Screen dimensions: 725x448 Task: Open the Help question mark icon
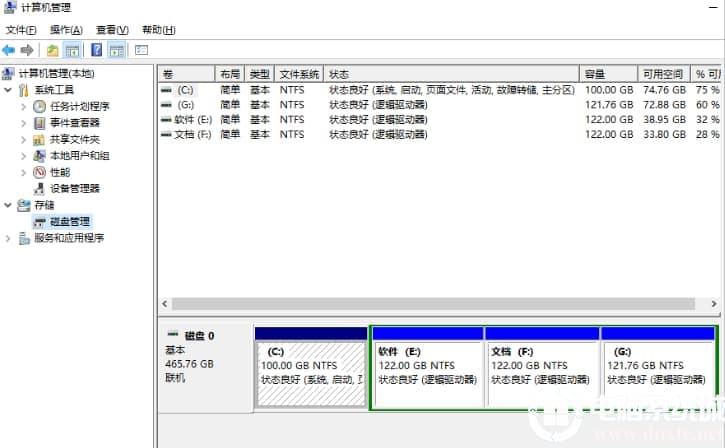[x=97, y=50]
